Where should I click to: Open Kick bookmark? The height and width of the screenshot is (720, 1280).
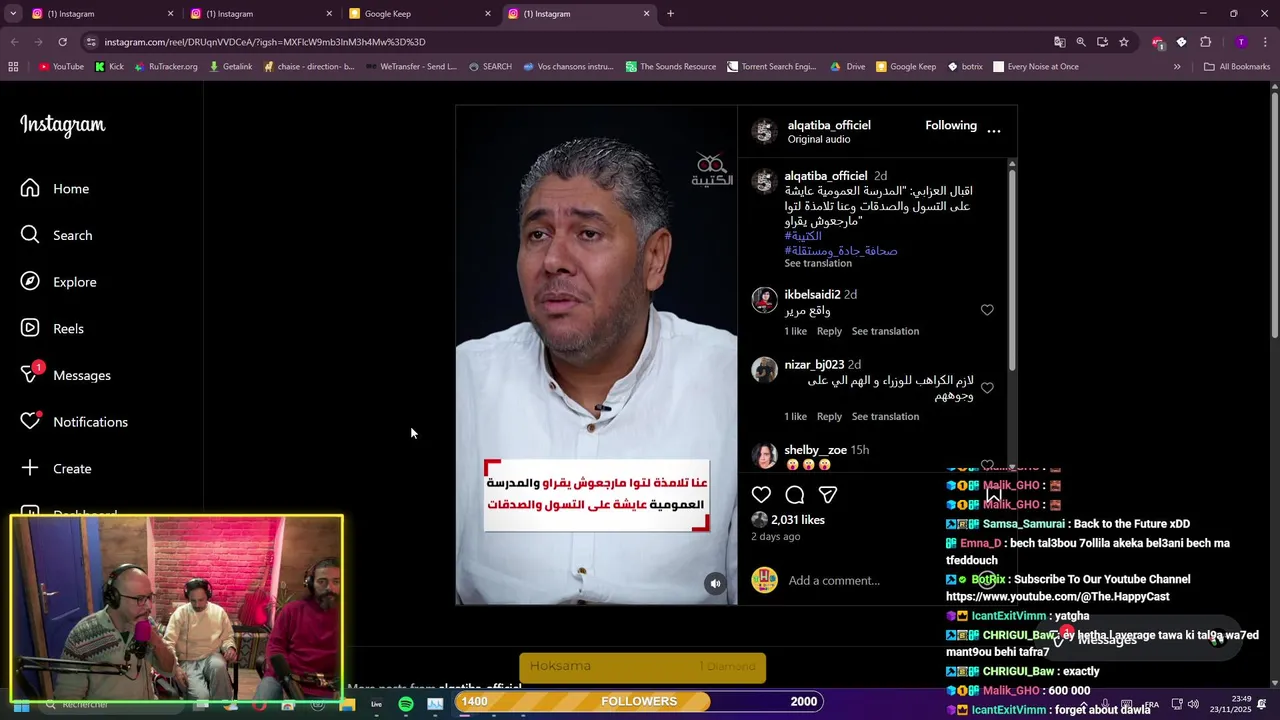109,67
